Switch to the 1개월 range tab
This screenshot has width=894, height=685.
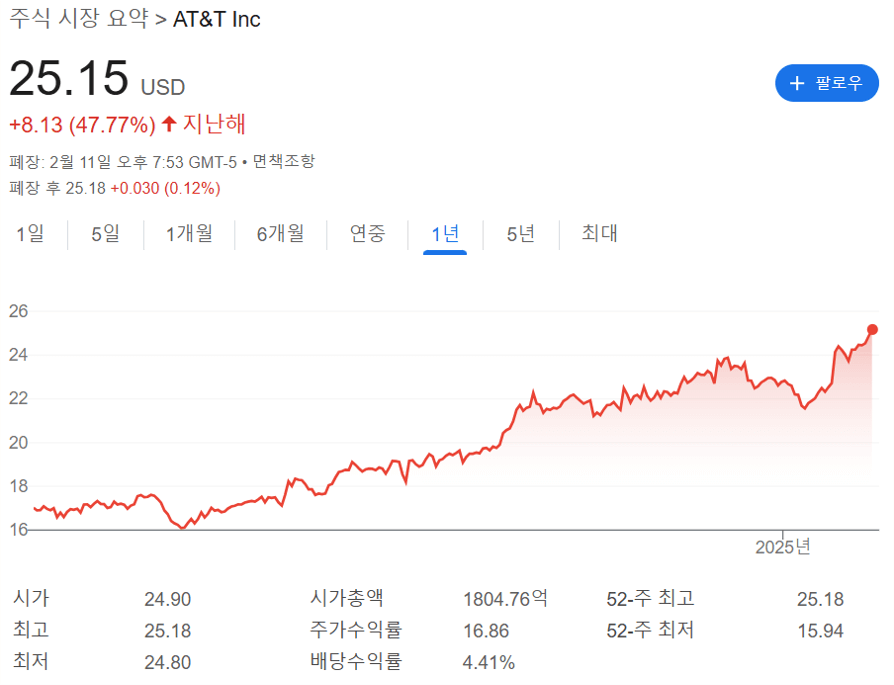189,233
